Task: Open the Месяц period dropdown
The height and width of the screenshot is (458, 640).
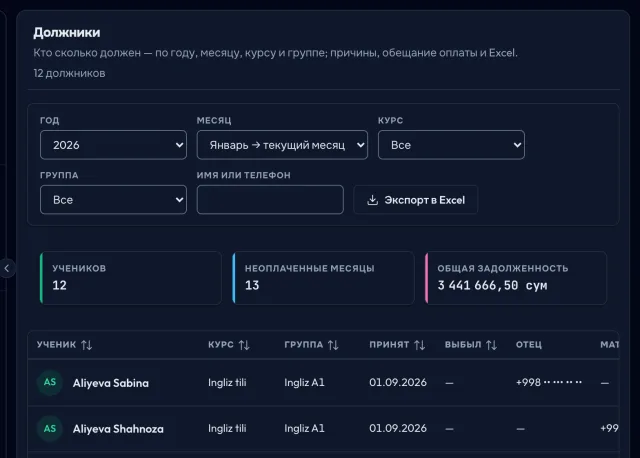Action: (282, 145)
